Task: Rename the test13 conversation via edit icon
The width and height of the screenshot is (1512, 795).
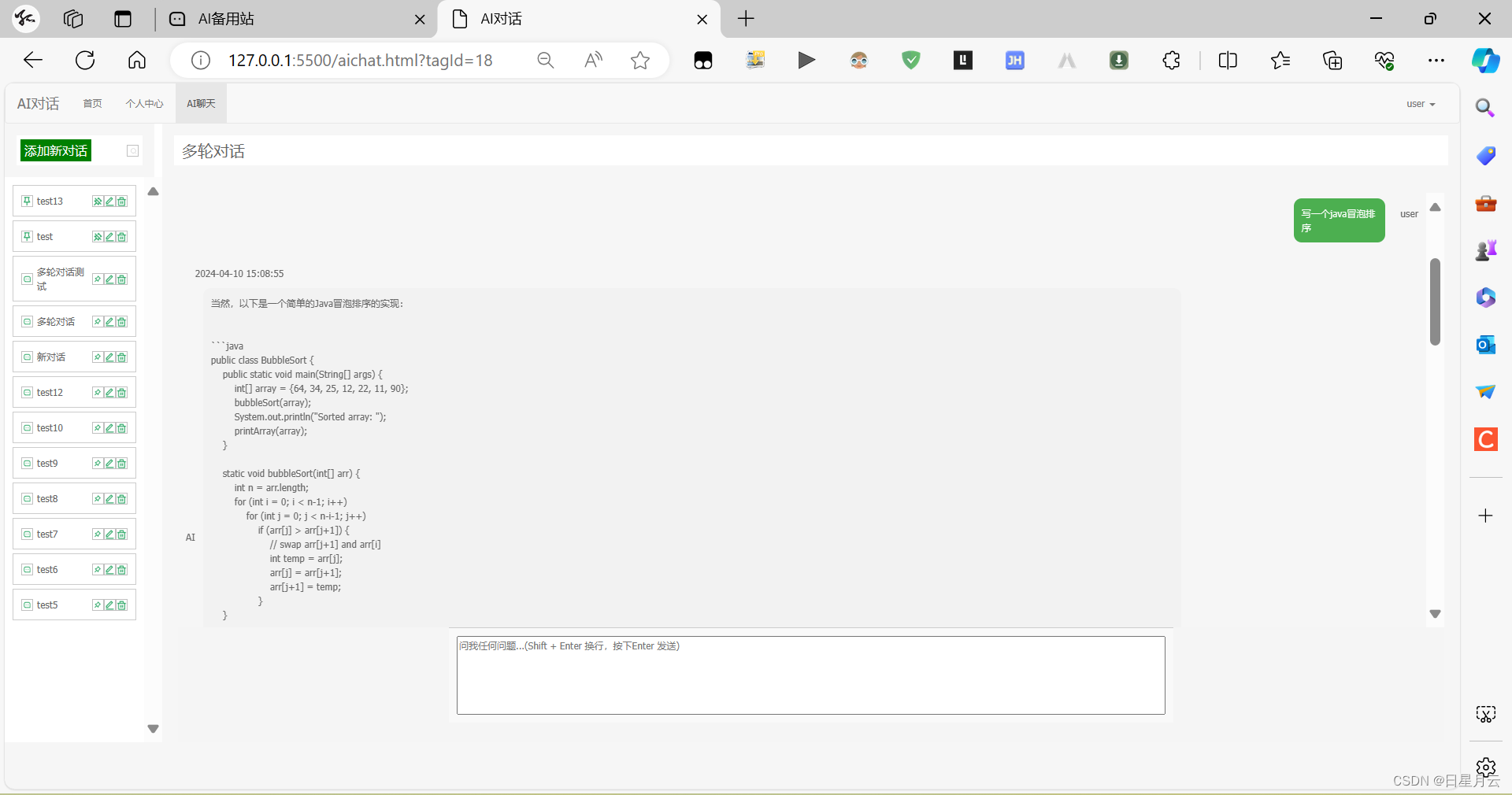Action: [109, 202]
